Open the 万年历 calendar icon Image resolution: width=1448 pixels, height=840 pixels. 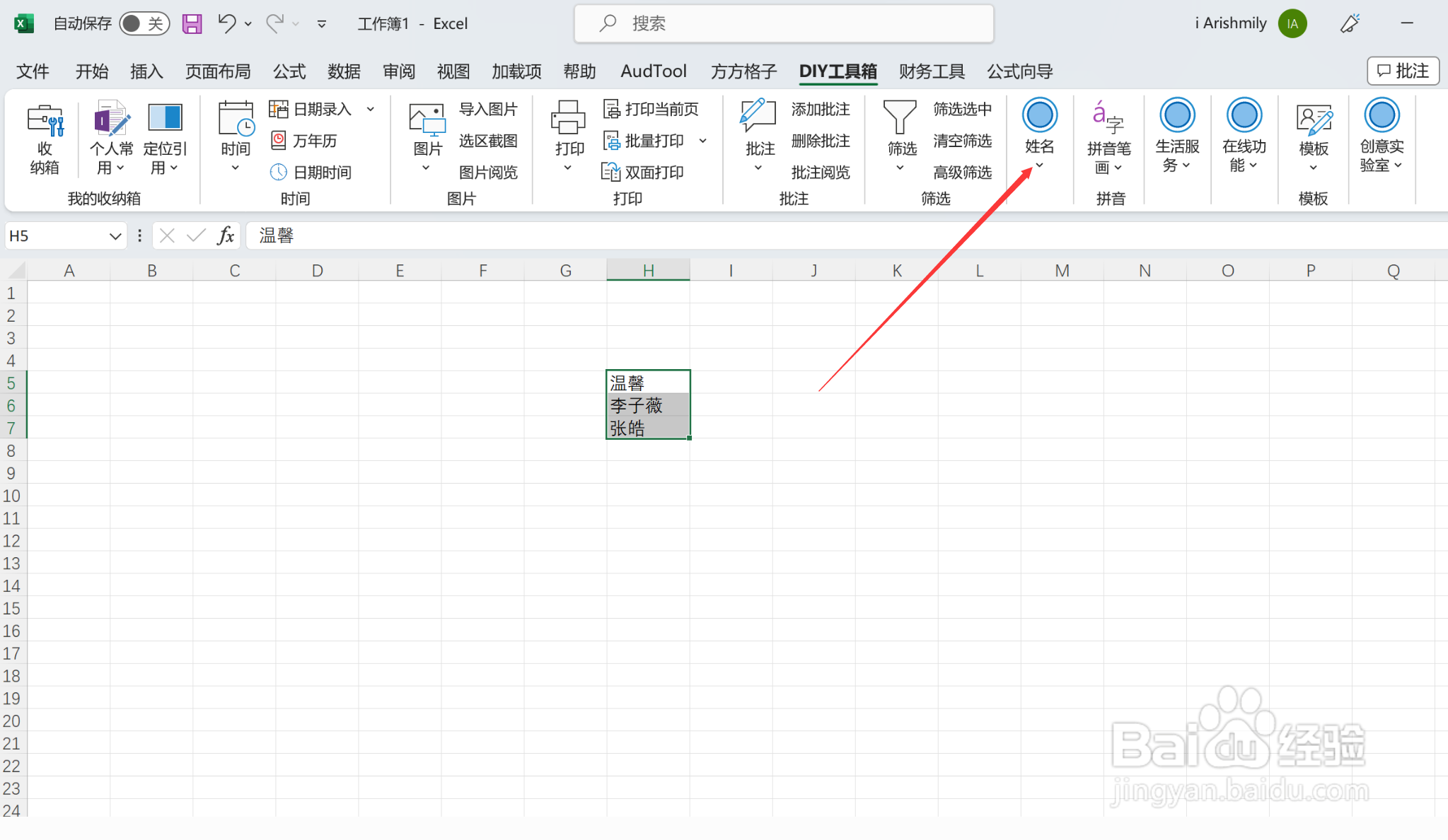pos(279,141)
